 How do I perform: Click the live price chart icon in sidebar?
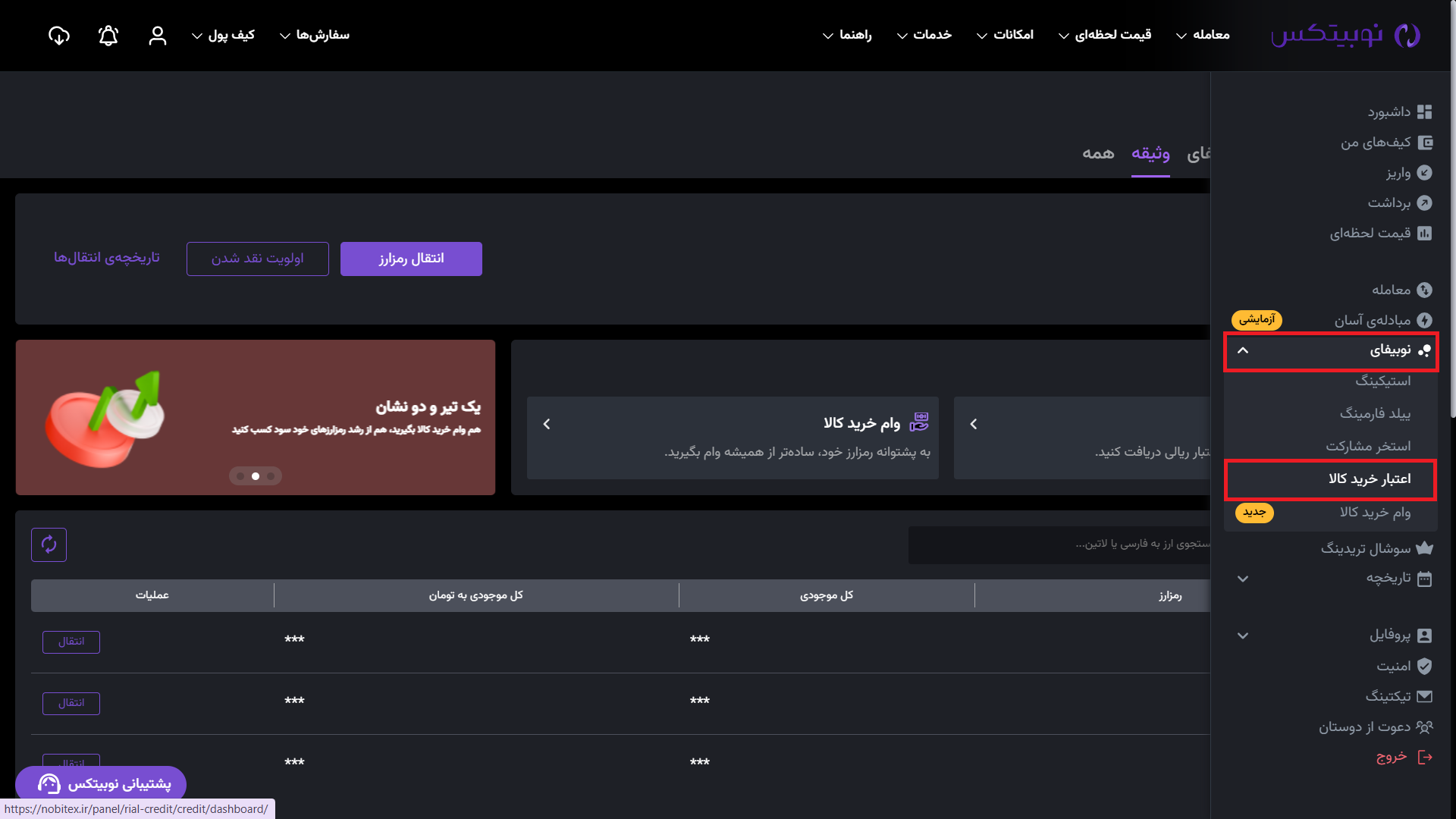pyautogui.click(x=1425, y=233)
